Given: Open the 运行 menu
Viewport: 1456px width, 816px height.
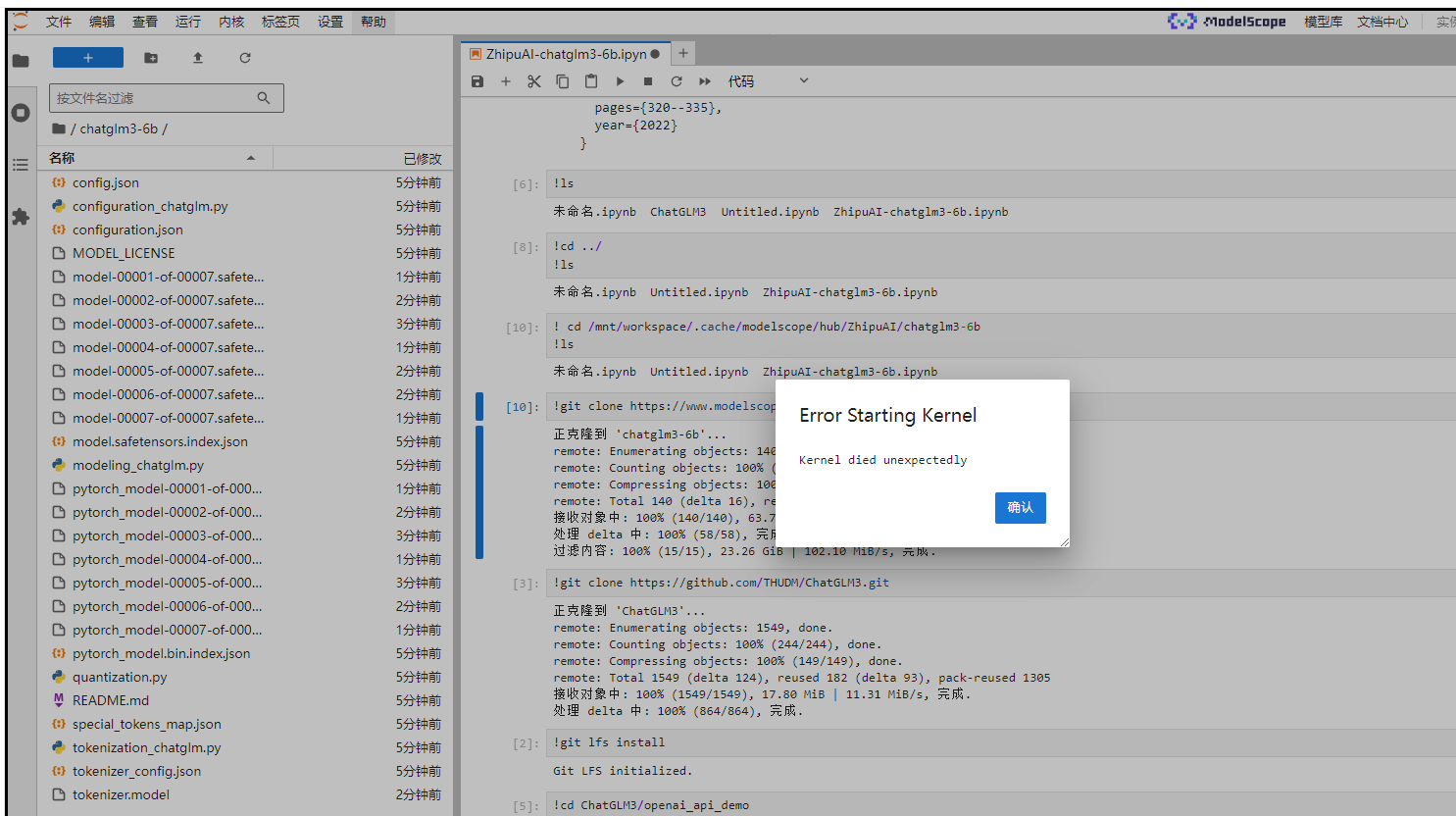Looking at the screenshot, I should point(188,22).
